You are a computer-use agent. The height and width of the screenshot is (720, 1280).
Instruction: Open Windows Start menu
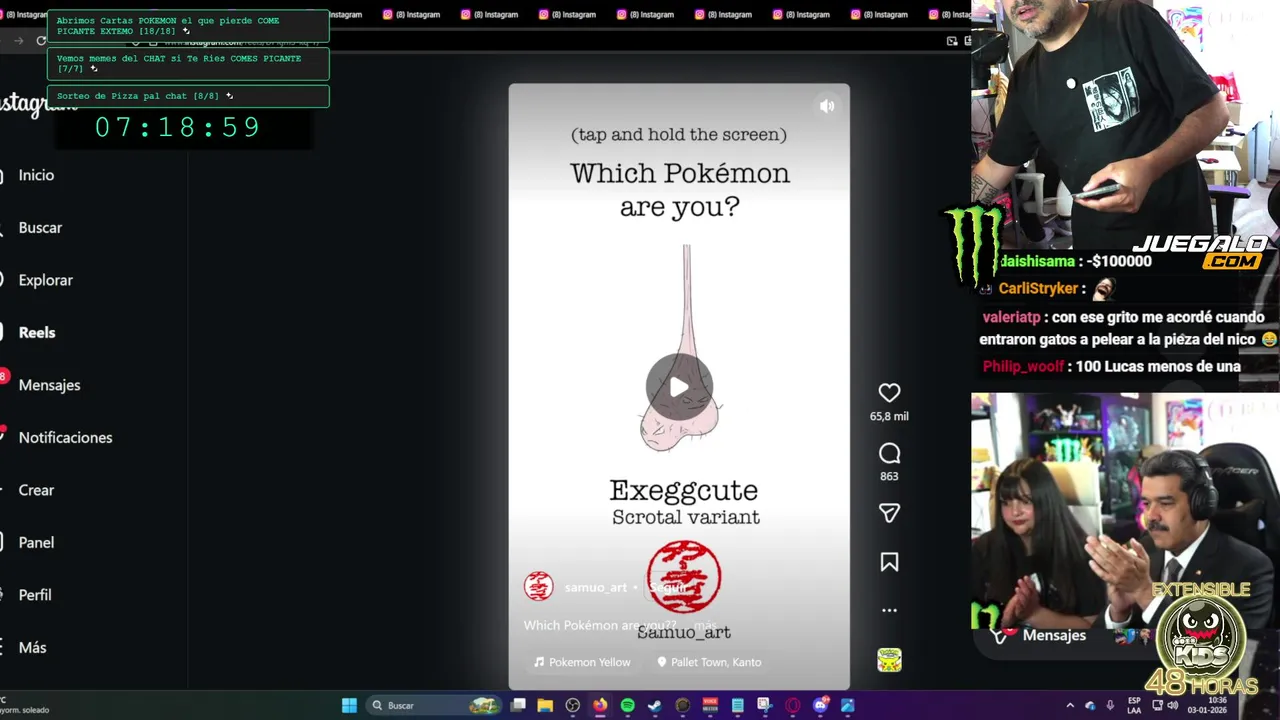pyautogui.click(x=349, y=705)
